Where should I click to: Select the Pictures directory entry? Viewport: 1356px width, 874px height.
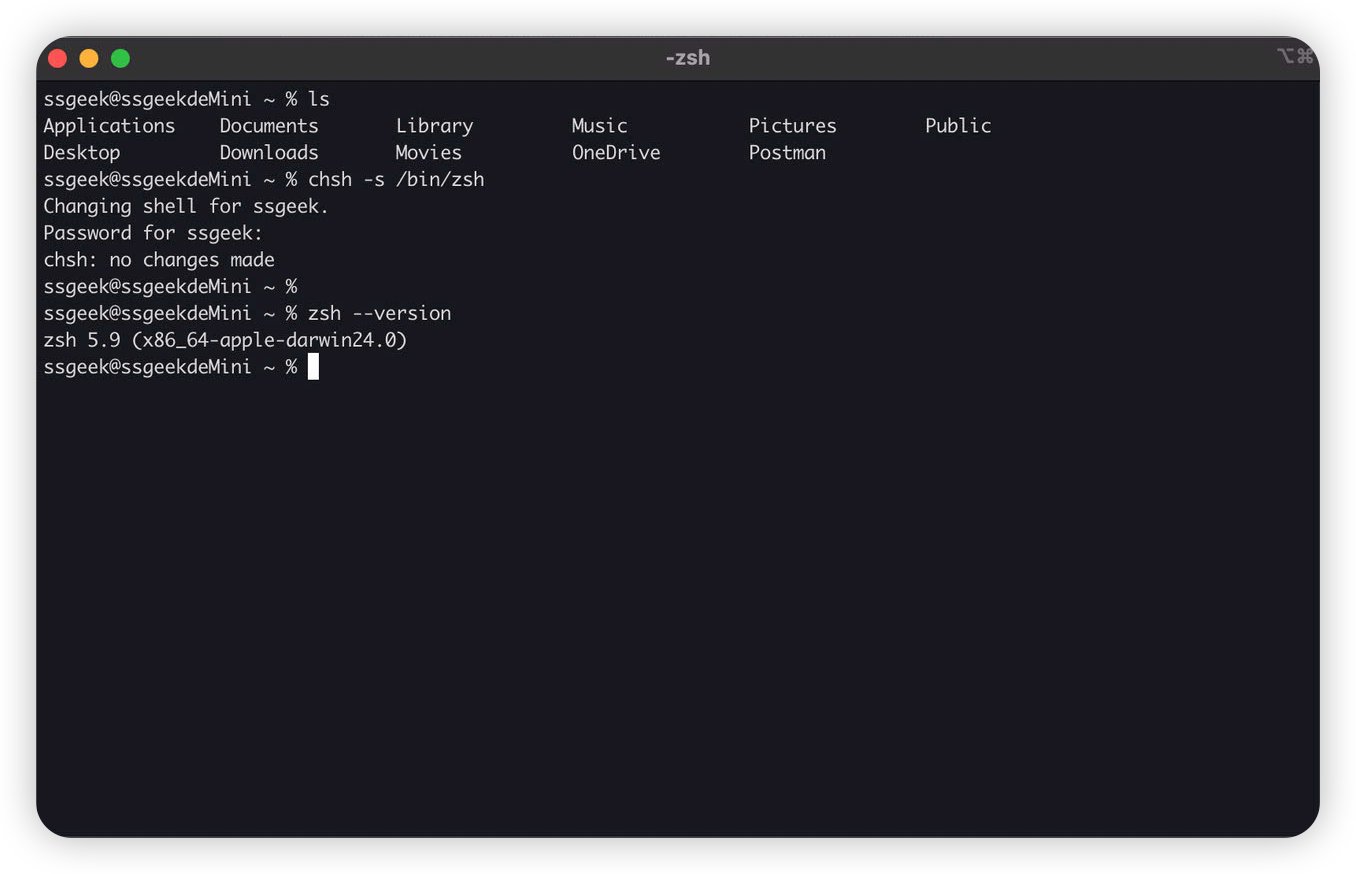(792, 126)
